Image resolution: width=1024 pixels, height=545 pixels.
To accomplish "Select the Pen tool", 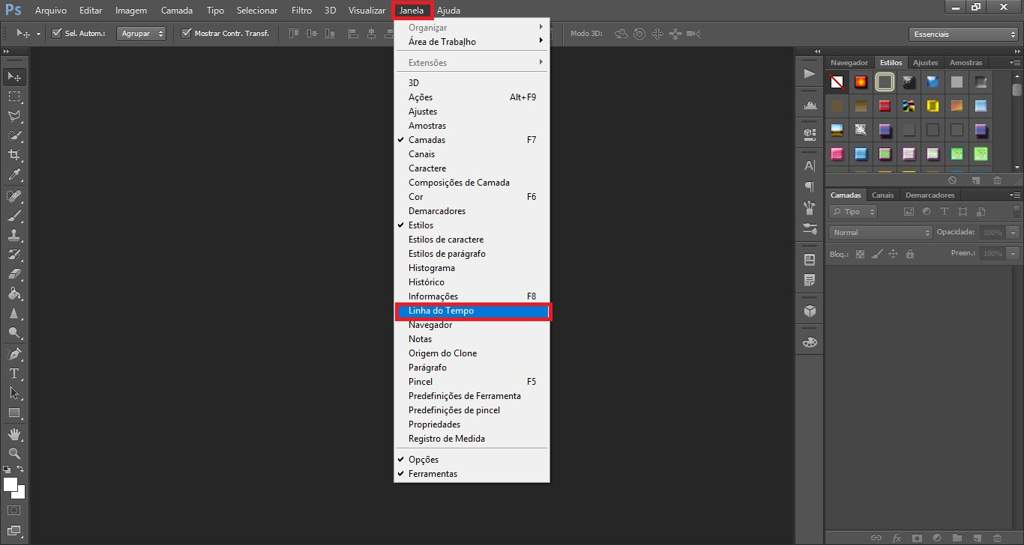I will (x=14, y=354).
